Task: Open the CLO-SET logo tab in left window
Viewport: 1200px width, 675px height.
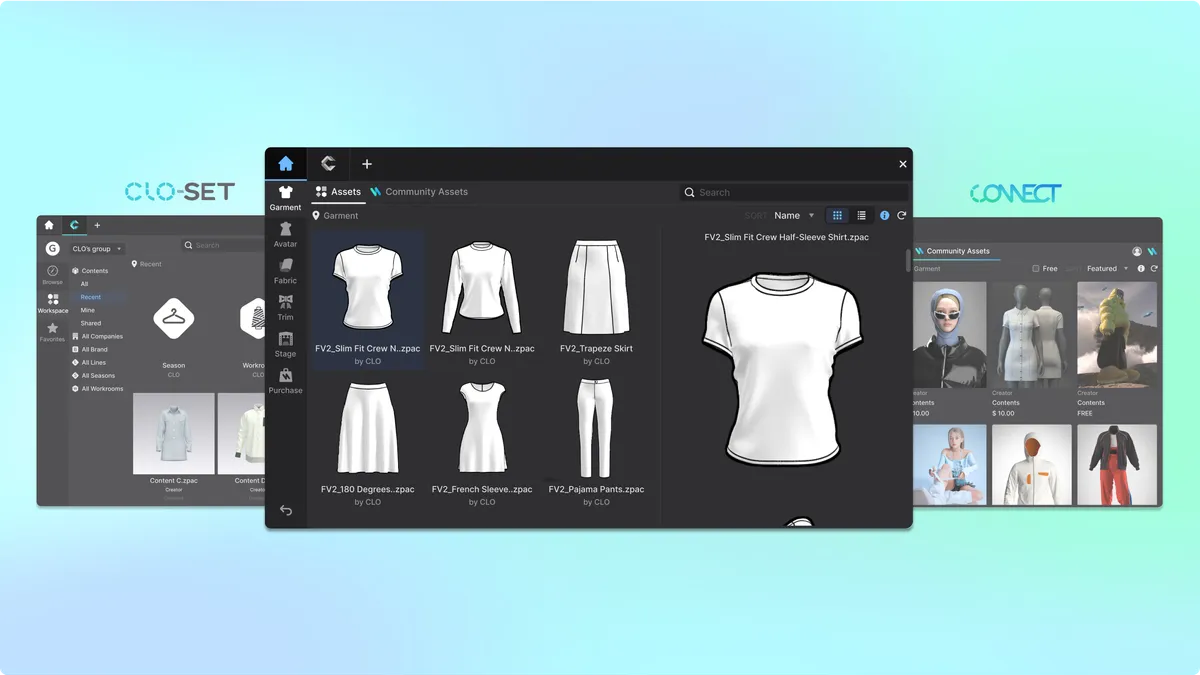Action: click(x=74, y=225)
